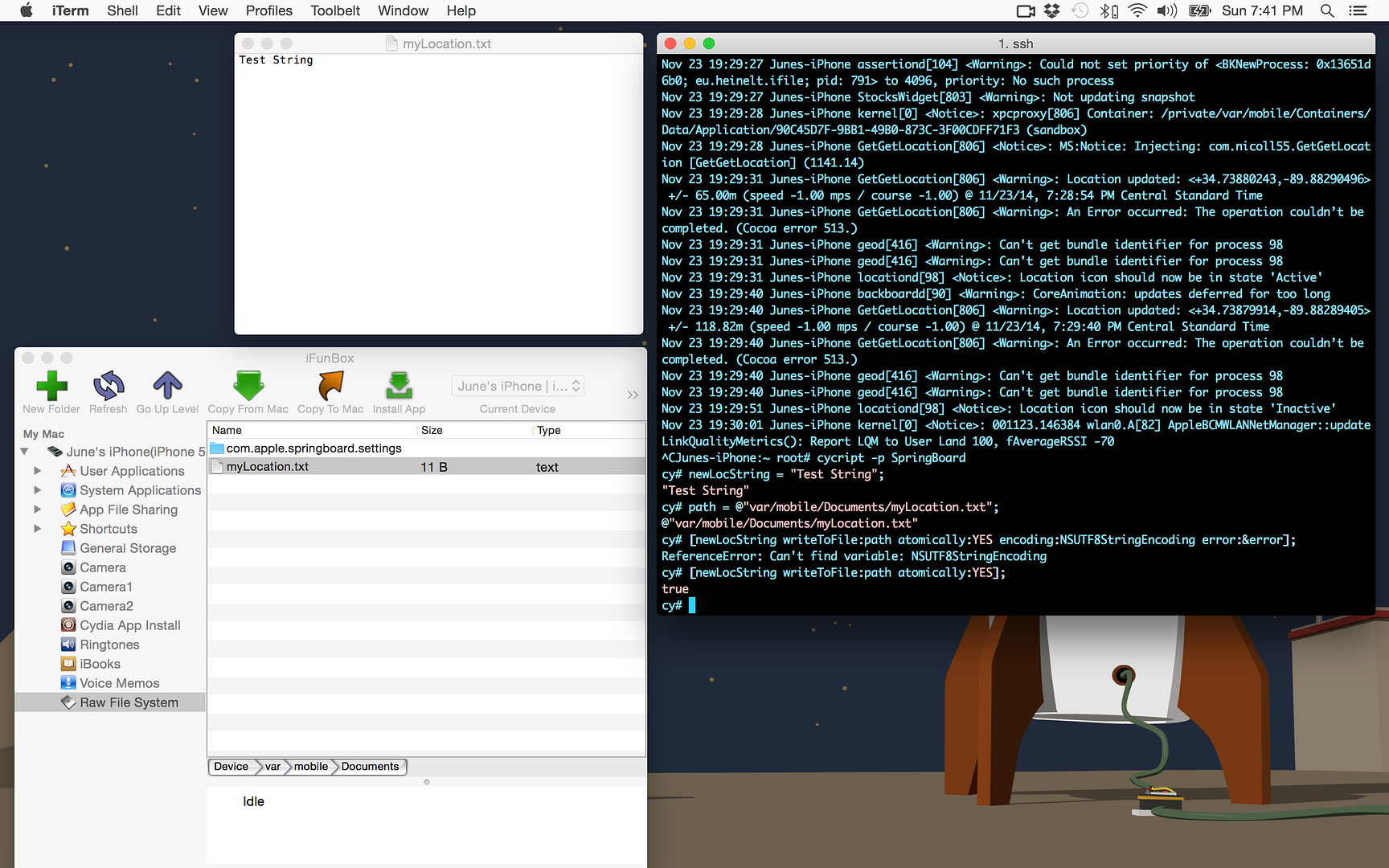This screenshot has height=868, width=1389.
Task: Select the Camera2 sidebar item
Action: pyautogui.click(x=106, y=606)
